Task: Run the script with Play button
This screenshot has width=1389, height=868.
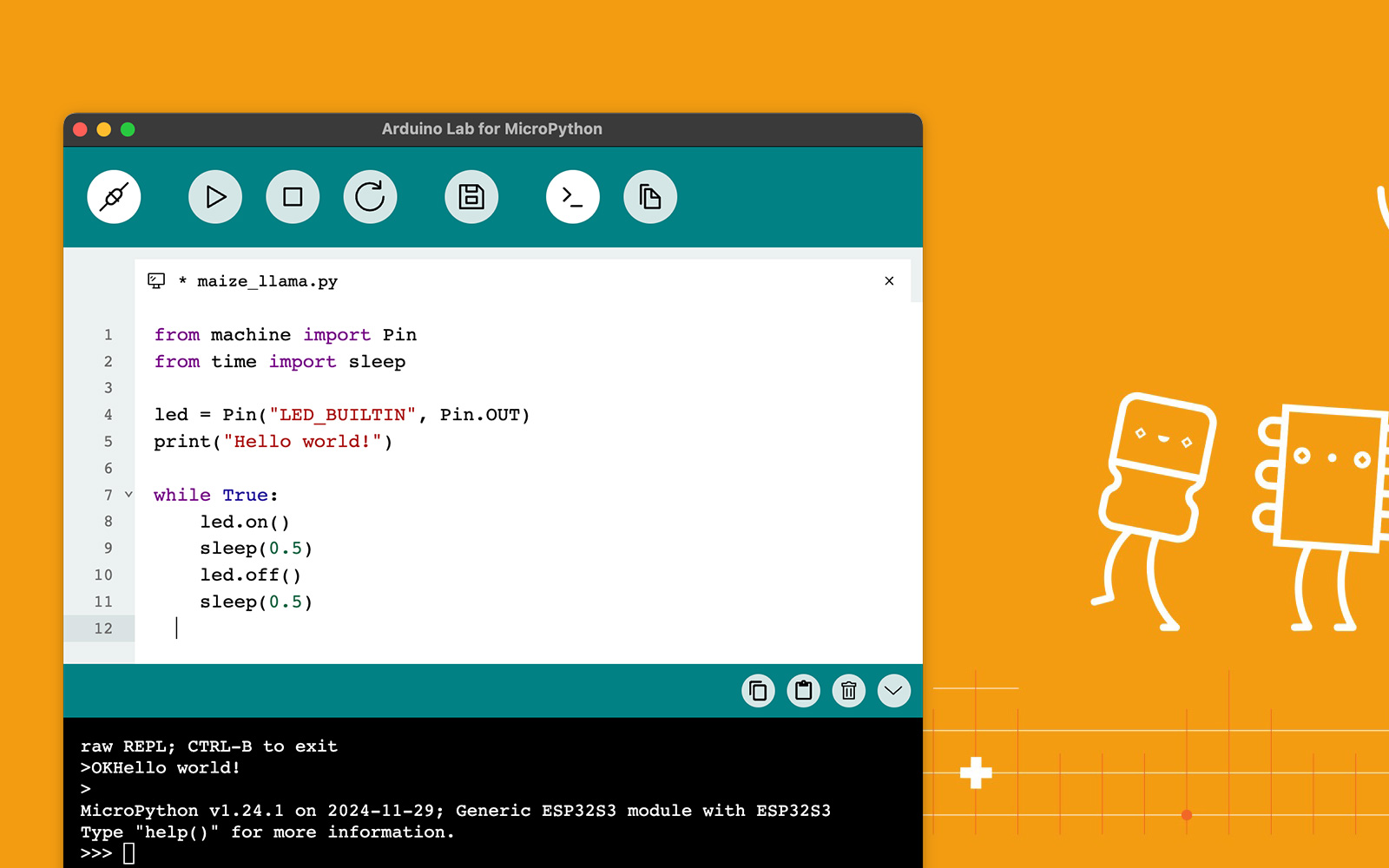Action: [215, 197]
